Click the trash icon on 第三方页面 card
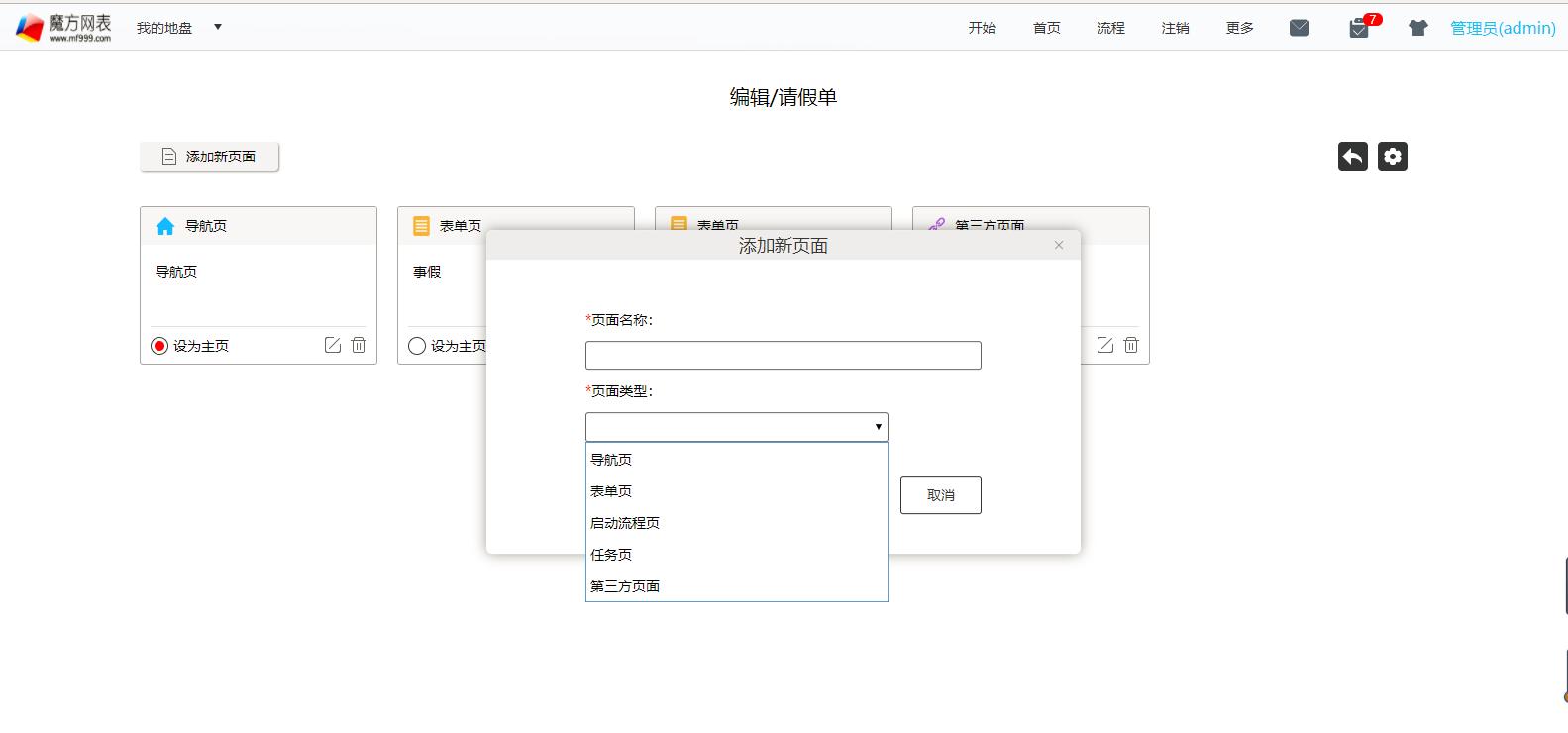The height and width of the screenshot is (733, 1568). pos(1131,345)
